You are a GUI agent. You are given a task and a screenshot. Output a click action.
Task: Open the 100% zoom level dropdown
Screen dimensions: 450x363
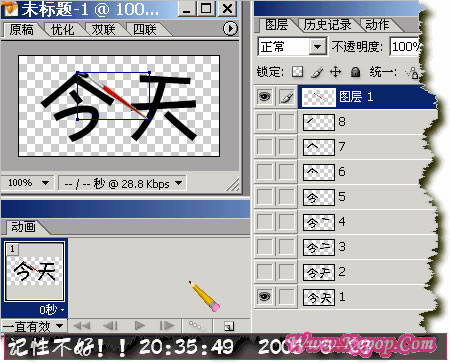click(28, 183)
